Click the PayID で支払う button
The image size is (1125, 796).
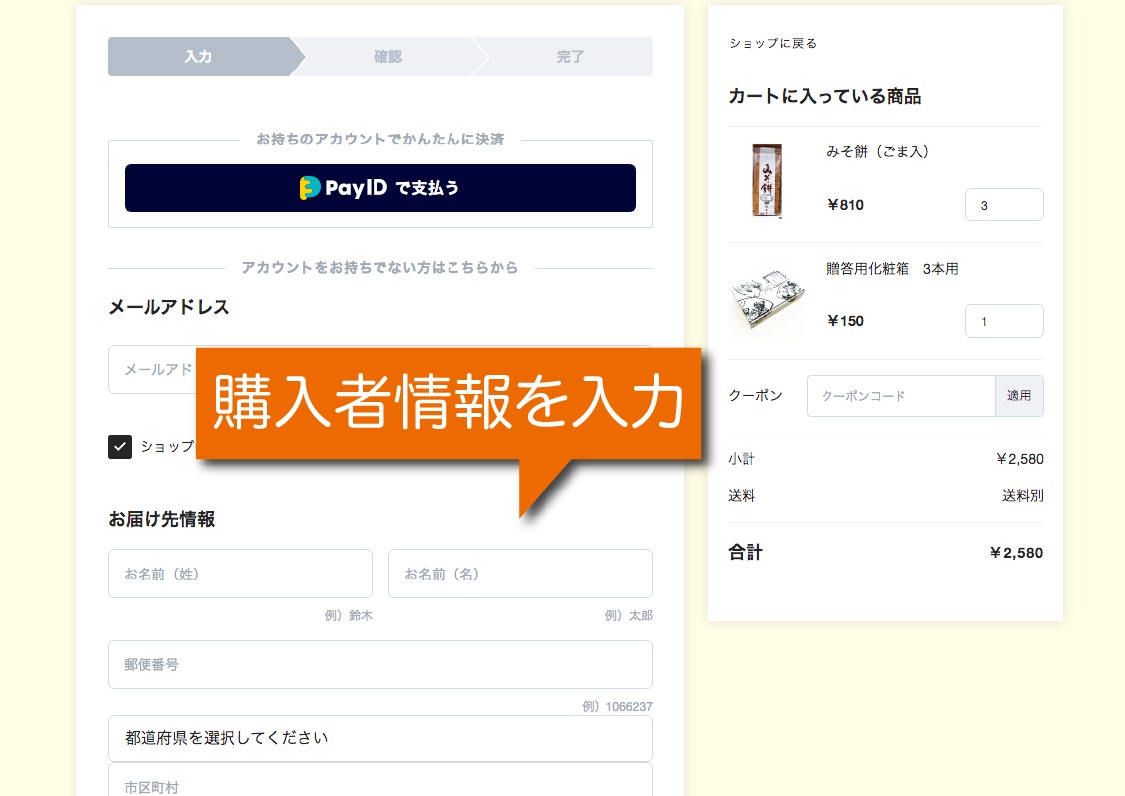pyautogui.click(x=380, y=188)
